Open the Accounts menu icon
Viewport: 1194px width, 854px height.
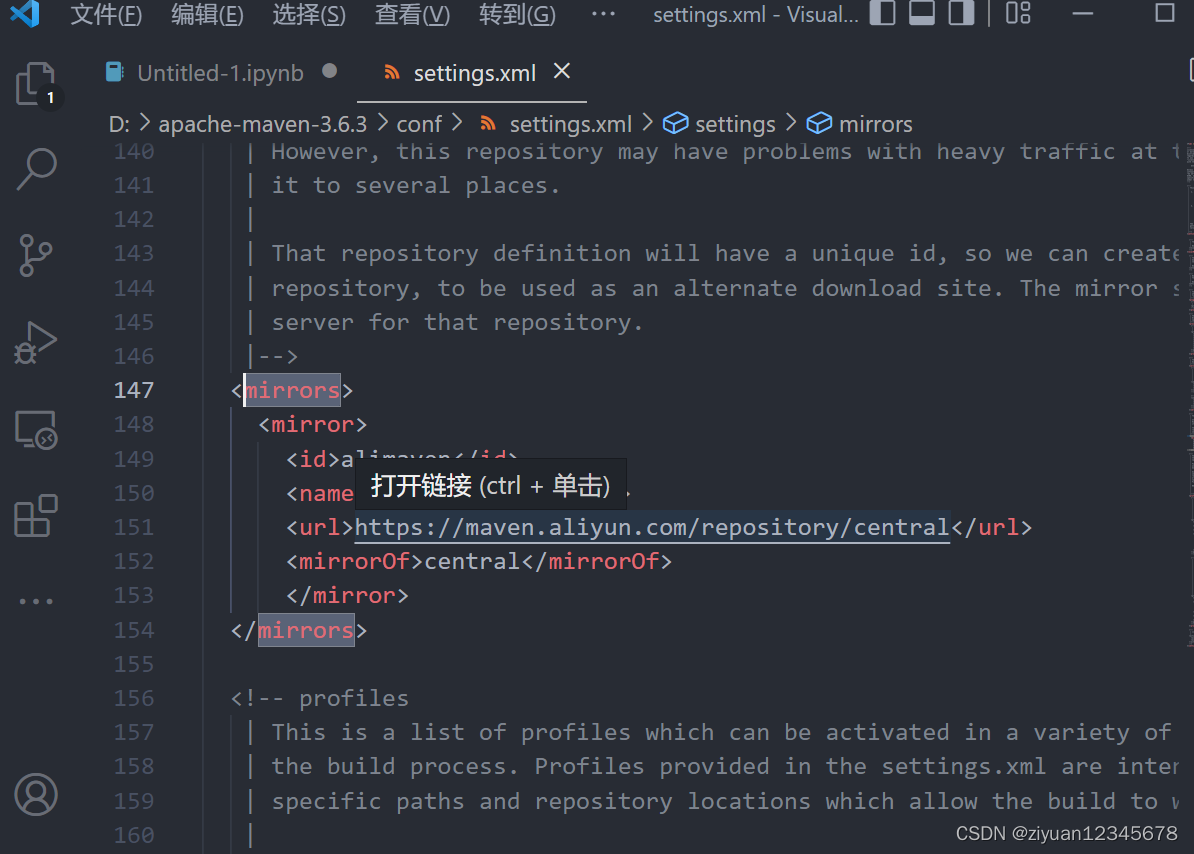pos(36,795)
